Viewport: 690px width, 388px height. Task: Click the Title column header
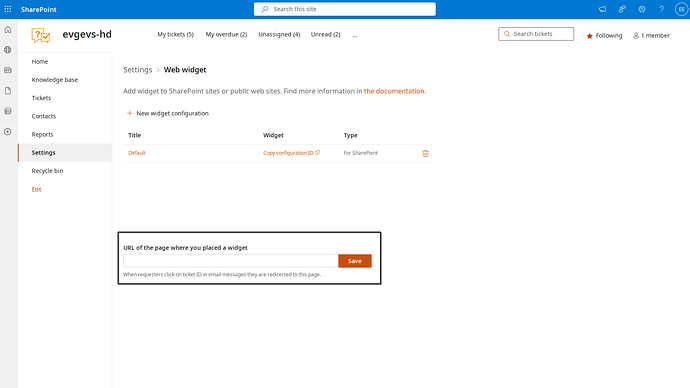[x=135, y=135]
